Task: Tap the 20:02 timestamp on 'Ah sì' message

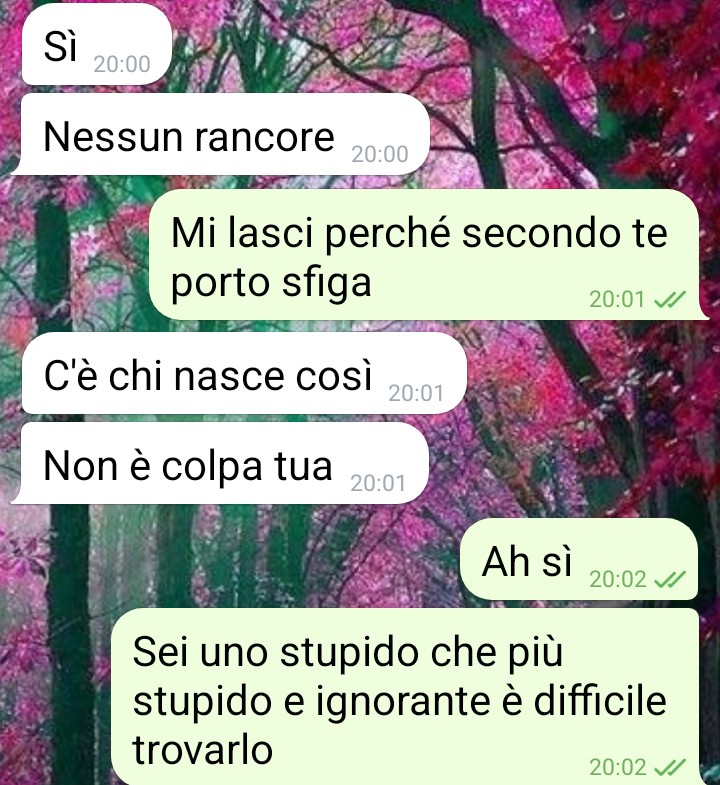Action: point(618,580)
